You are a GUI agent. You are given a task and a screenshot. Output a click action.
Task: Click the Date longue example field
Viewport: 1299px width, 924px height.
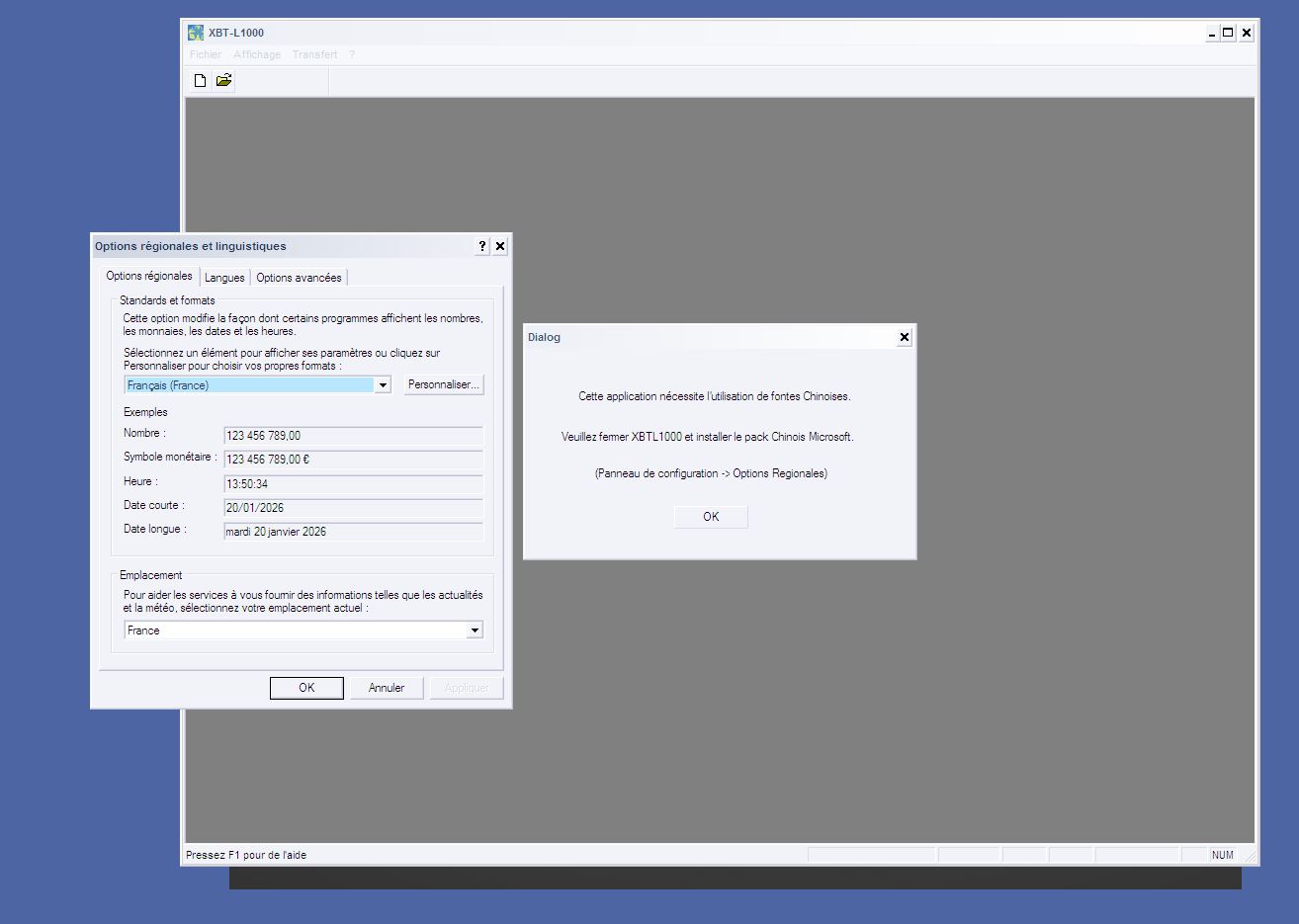(x=353, y=532)
